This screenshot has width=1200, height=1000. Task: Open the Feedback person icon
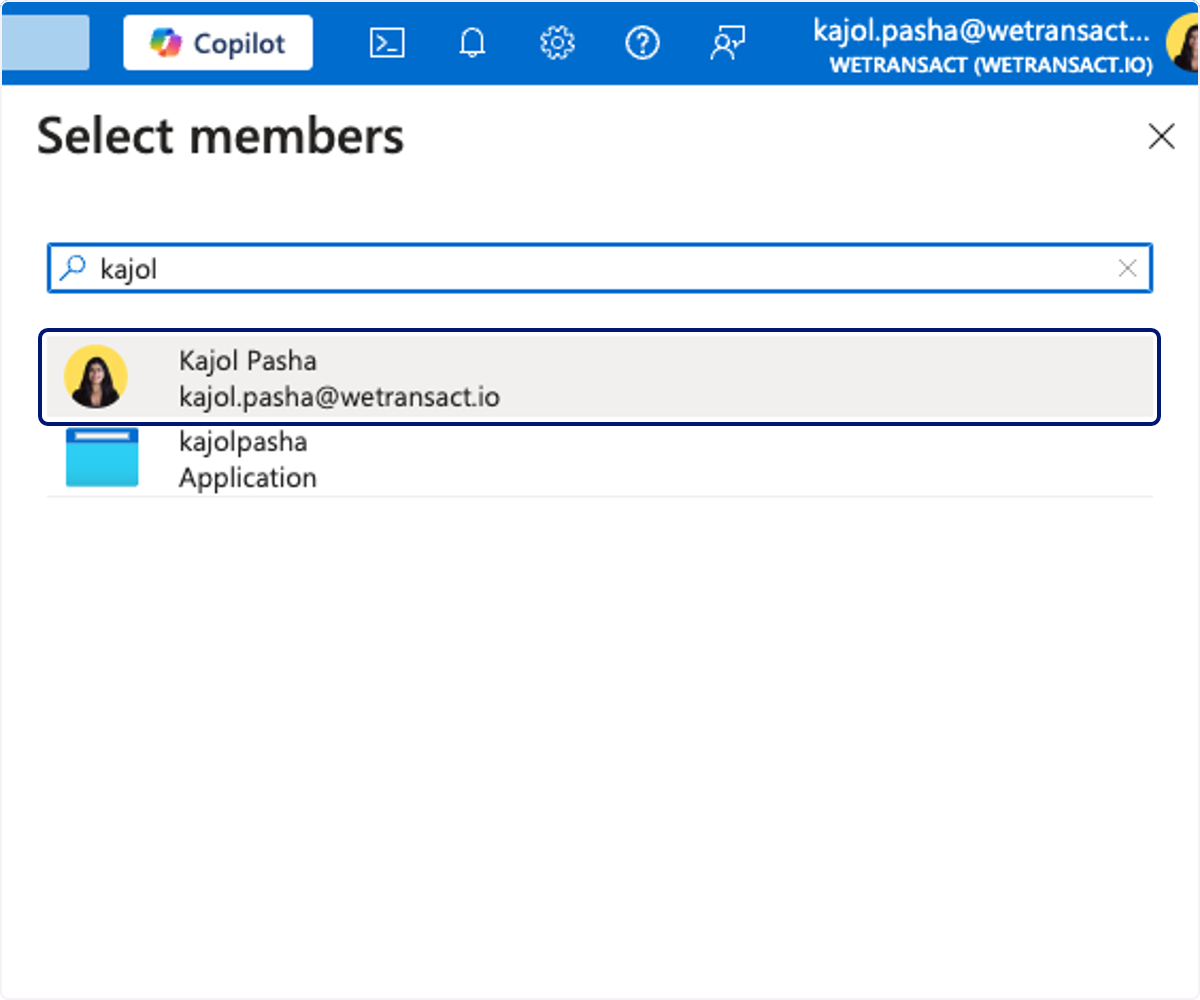(728, 43)
